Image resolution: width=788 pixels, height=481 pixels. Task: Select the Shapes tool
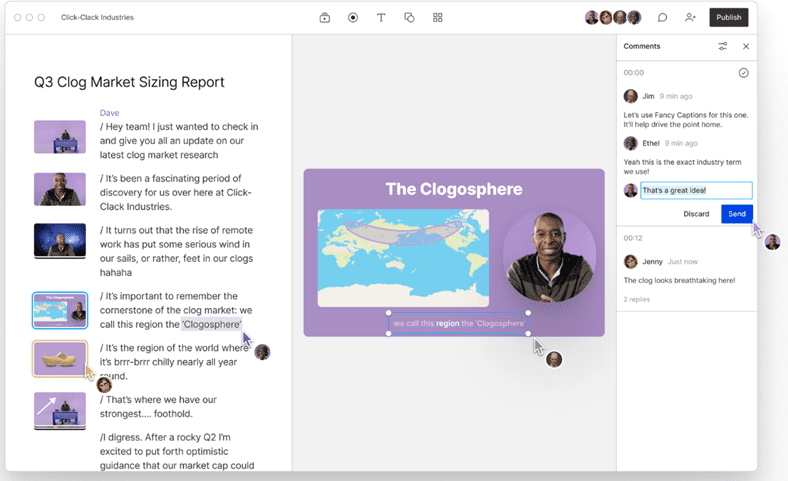409,18
